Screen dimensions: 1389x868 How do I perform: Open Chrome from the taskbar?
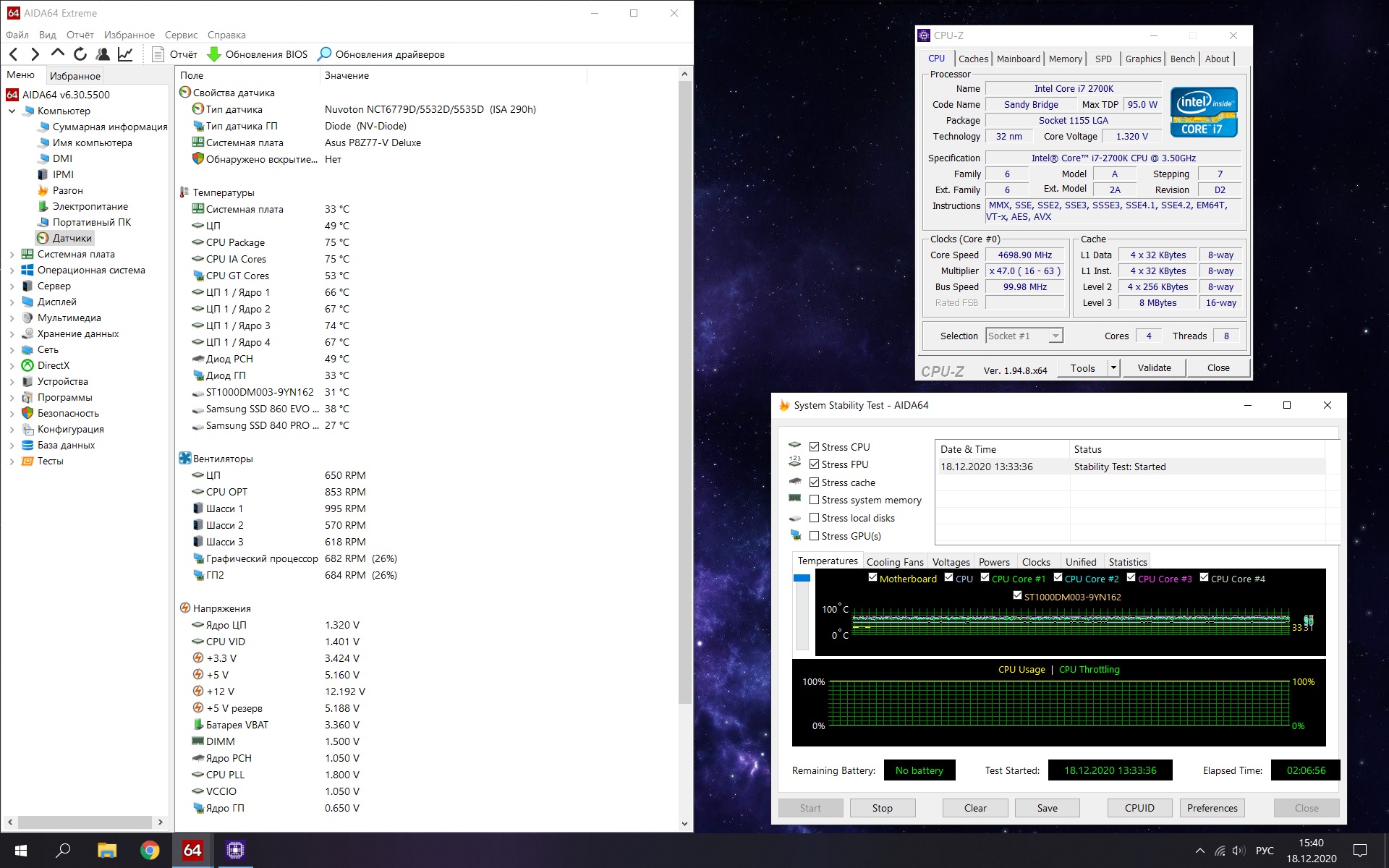click(x=150, y=850)
